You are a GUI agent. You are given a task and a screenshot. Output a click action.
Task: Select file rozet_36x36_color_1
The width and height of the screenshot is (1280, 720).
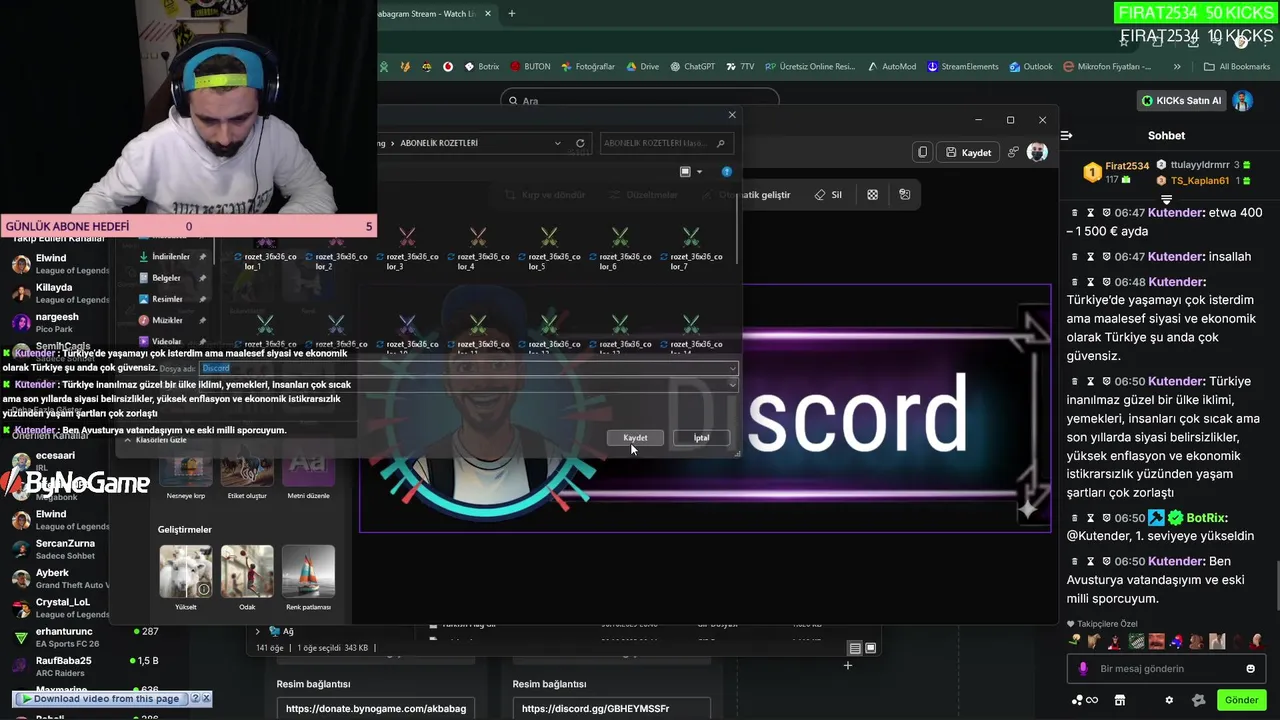[265, 248]
